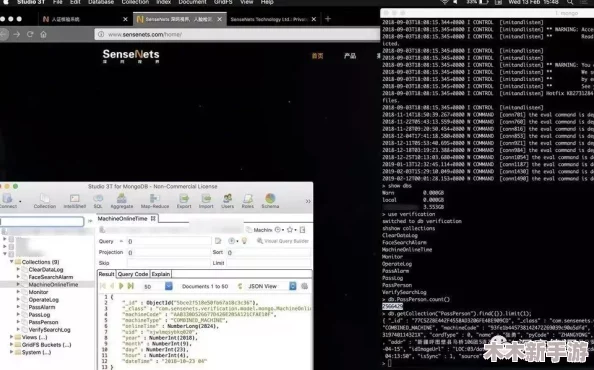Collapse the Collections (9) folder
Screen dimensions: 594x370
pyautogui.click(x=12, y=262)
